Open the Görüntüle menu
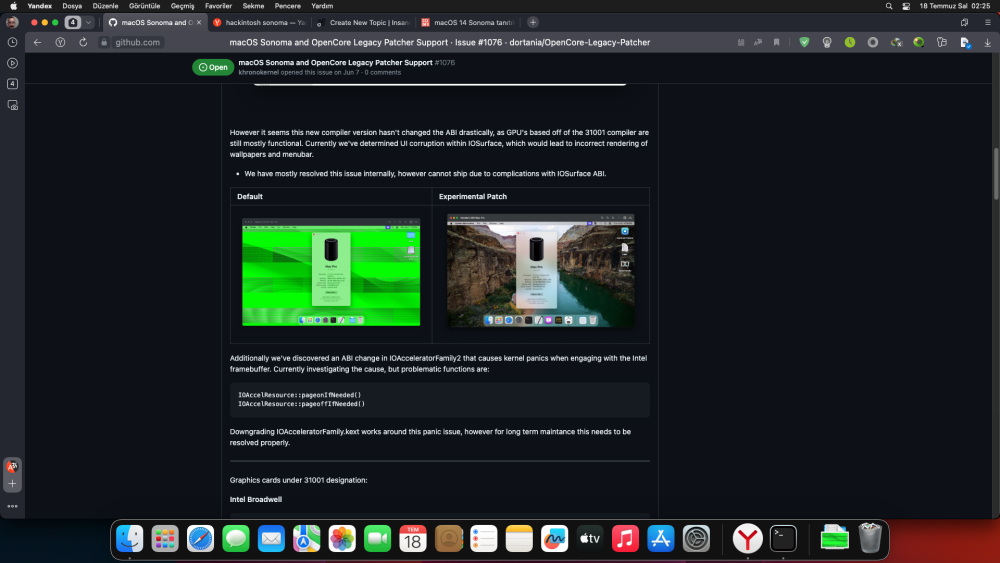 [145, 6]
